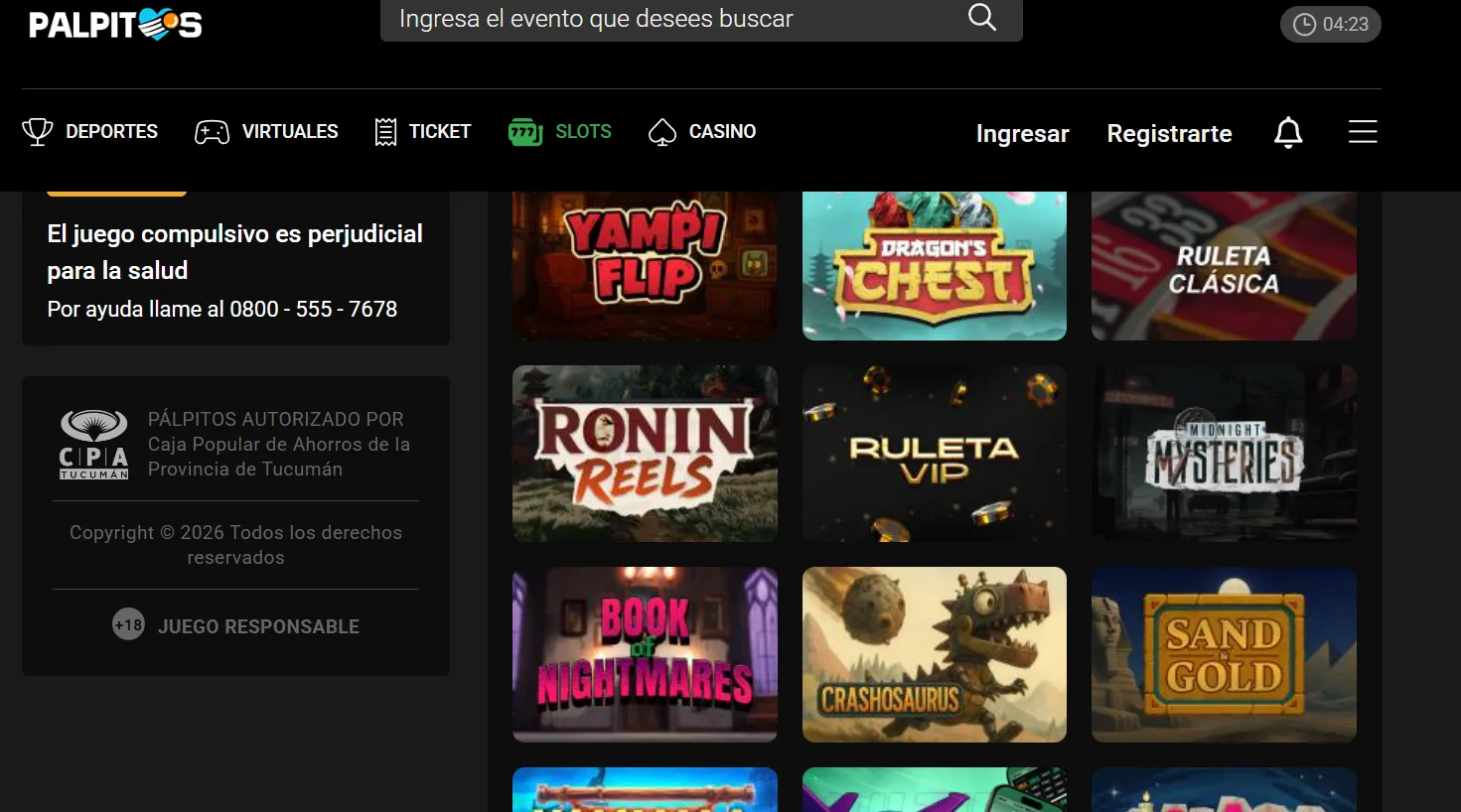Screen dimensions: 1461x812
Task: Select the Sand Gold slot thumbnail
Action: [1224, 655]
